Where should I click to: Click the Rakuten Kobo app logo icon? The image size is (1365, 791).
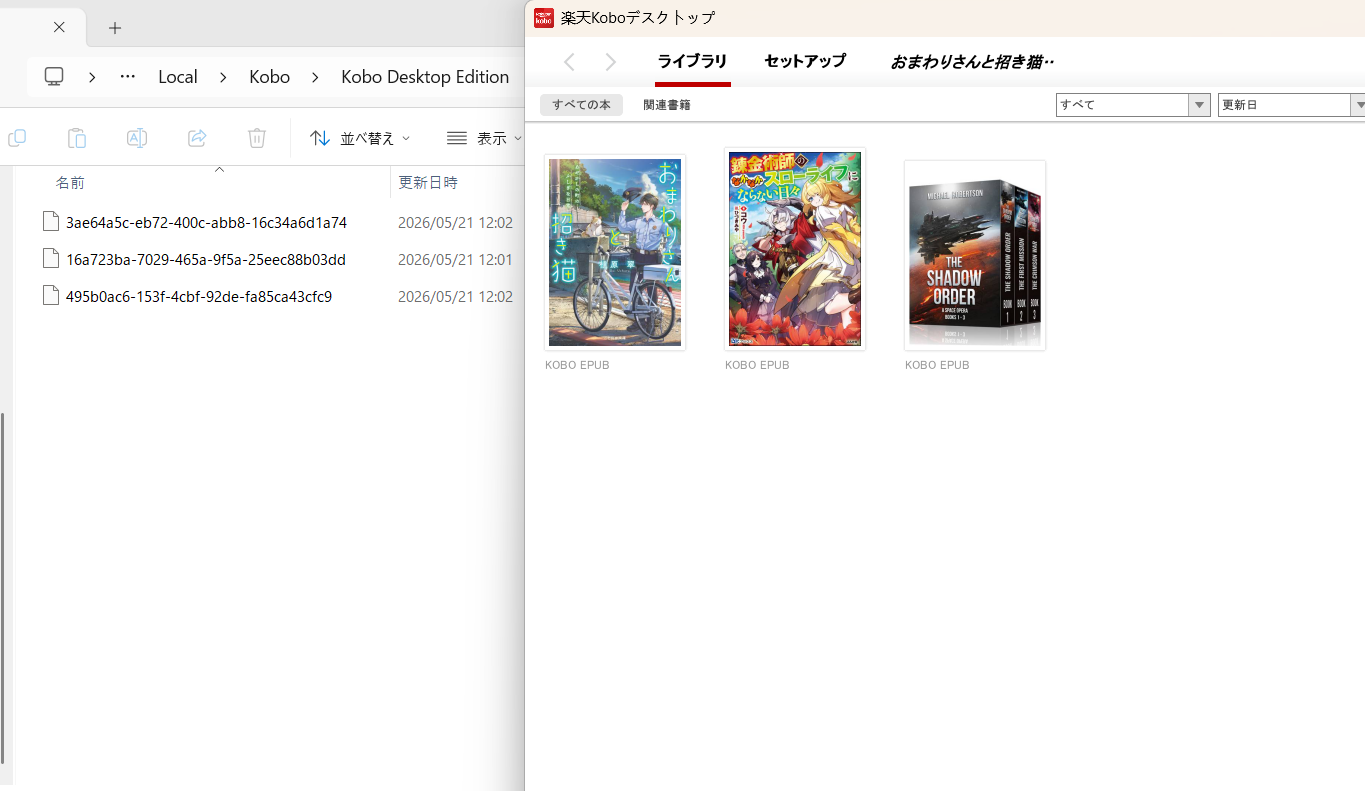544,18
